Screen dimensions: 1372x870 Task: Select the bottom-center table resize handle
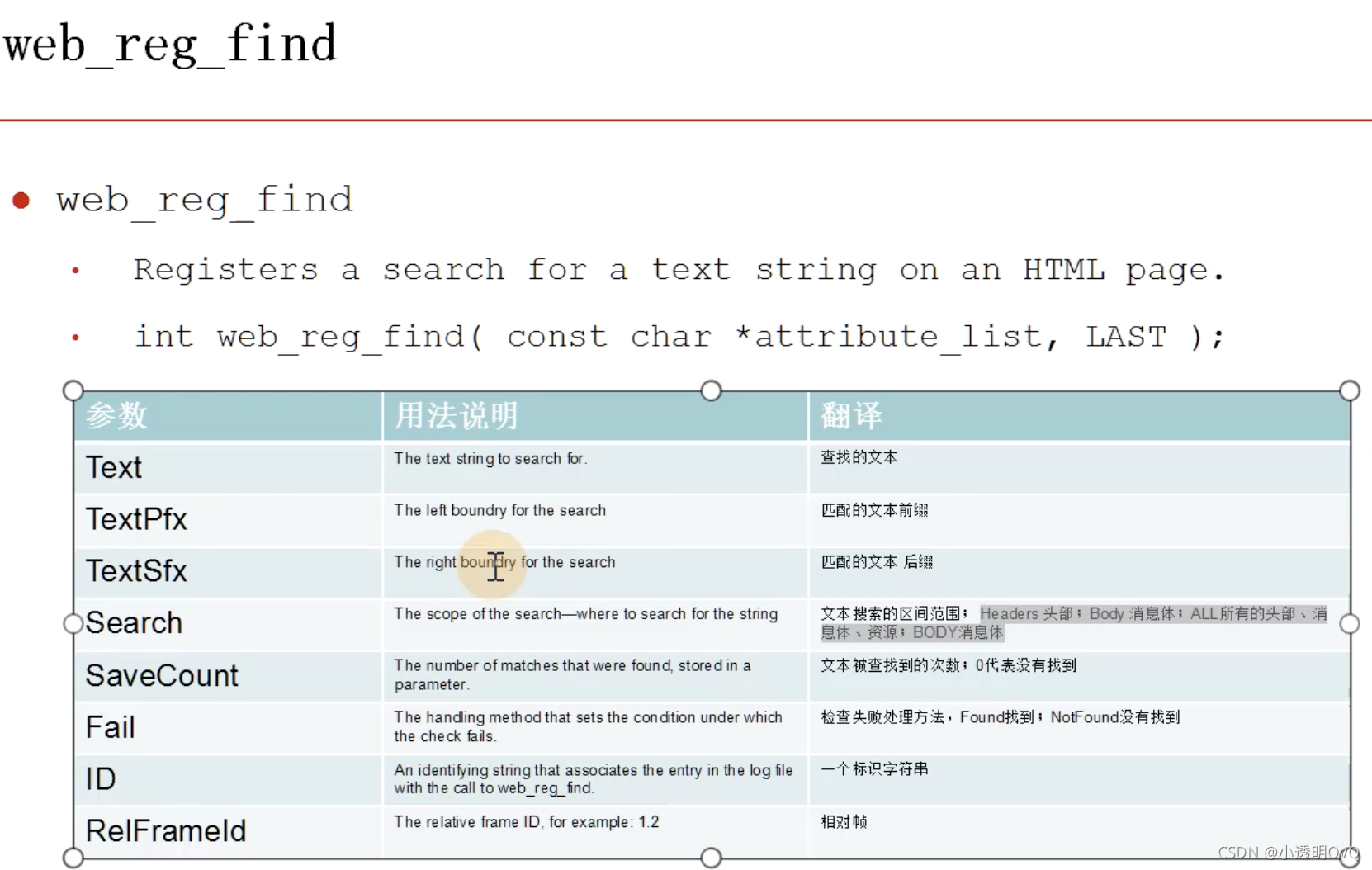(x=711, y=858)
